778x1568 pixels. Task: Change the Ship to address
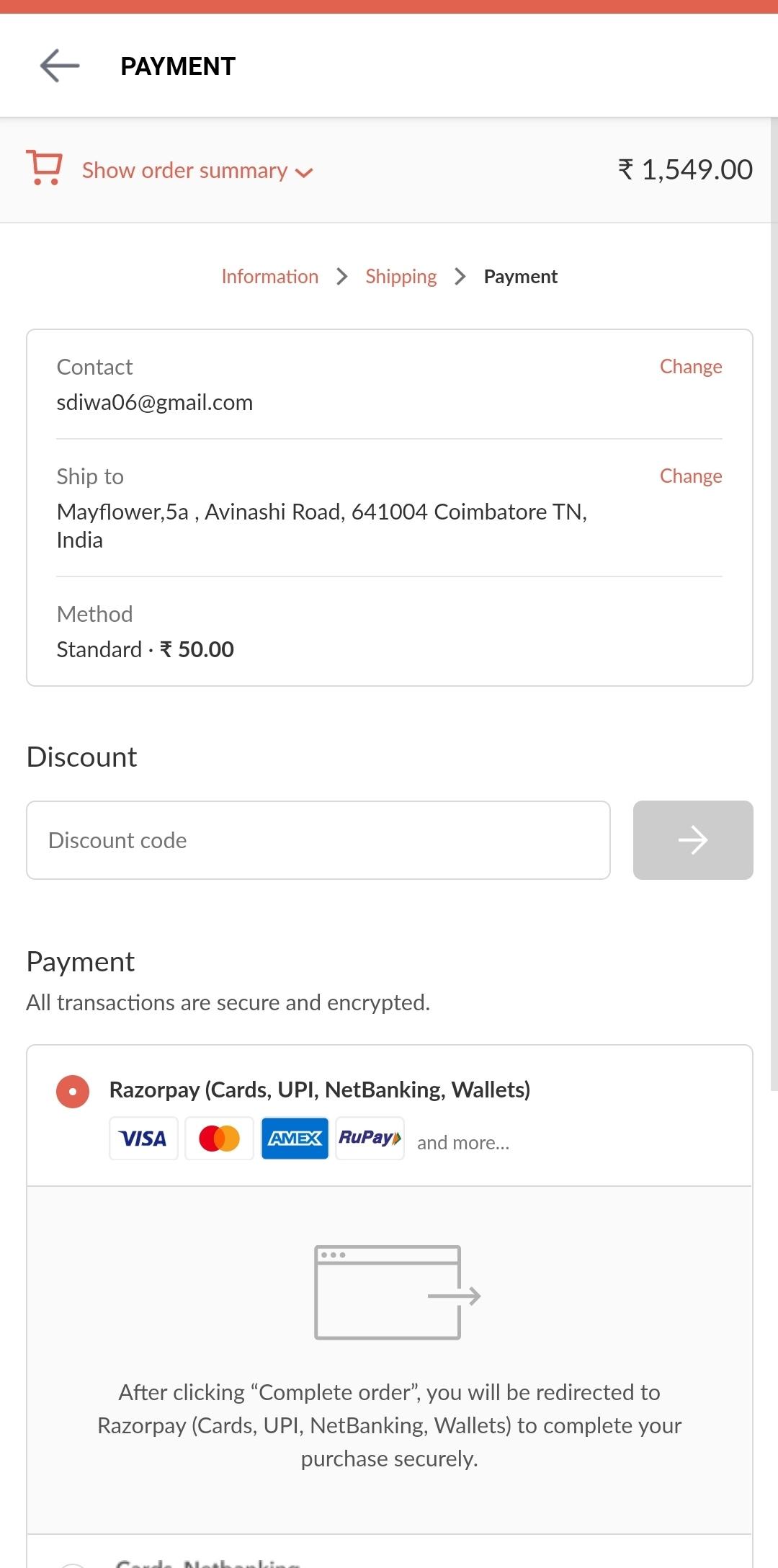(x=691, y=476)
